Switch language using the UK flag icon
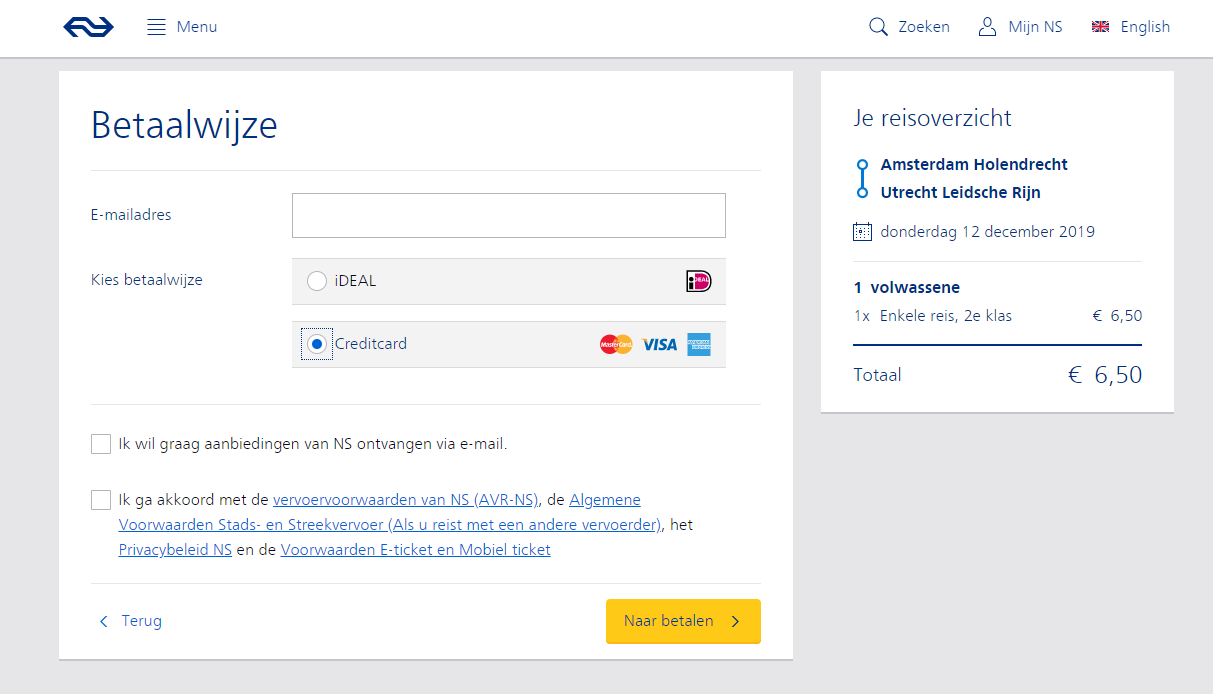The height and width of the screenshot is (694, 1213). tap(1100, 27)
